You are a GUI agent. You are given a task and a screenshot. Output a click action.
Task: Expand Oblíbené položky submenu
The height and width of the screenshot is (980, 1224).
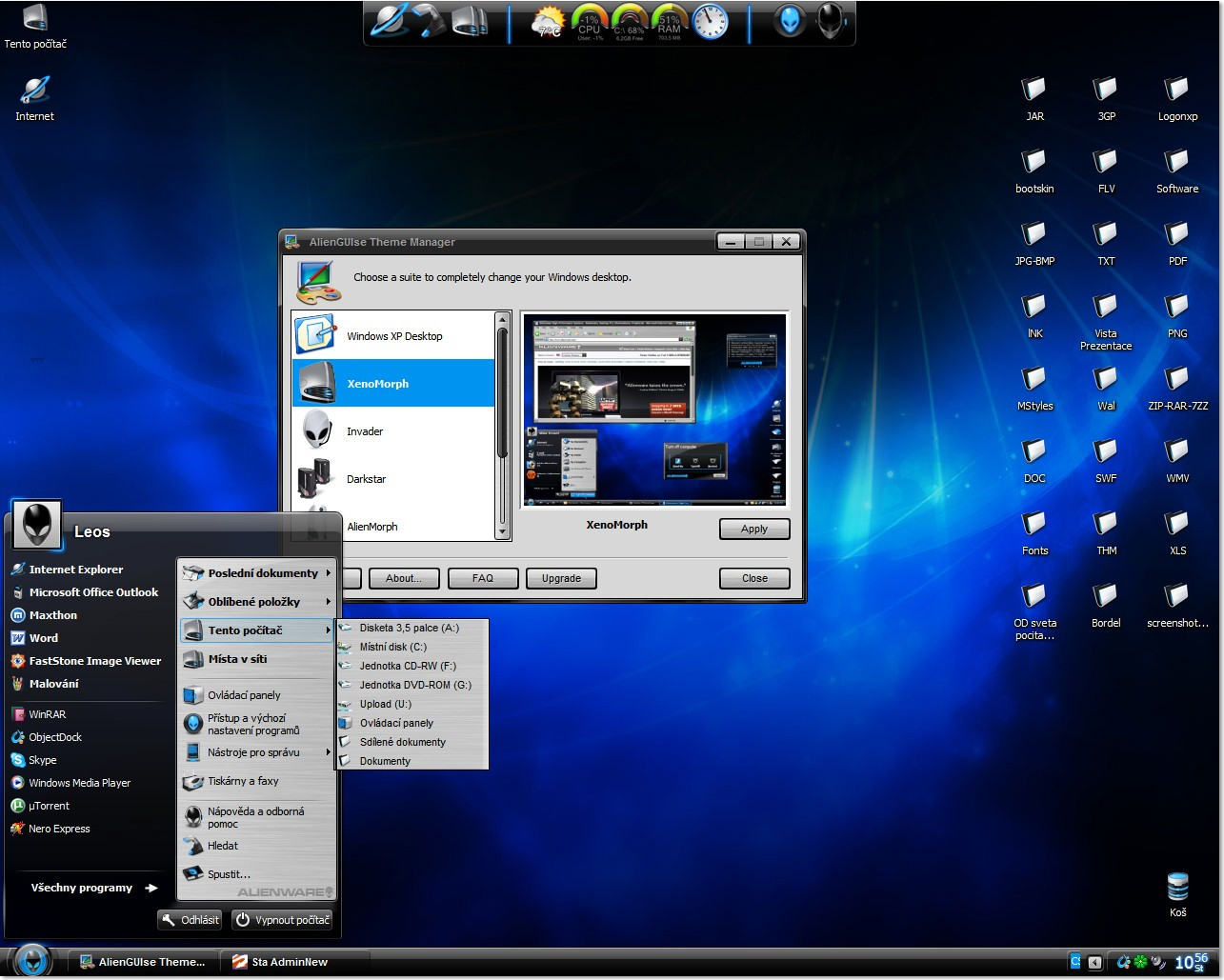coord(257,602)
